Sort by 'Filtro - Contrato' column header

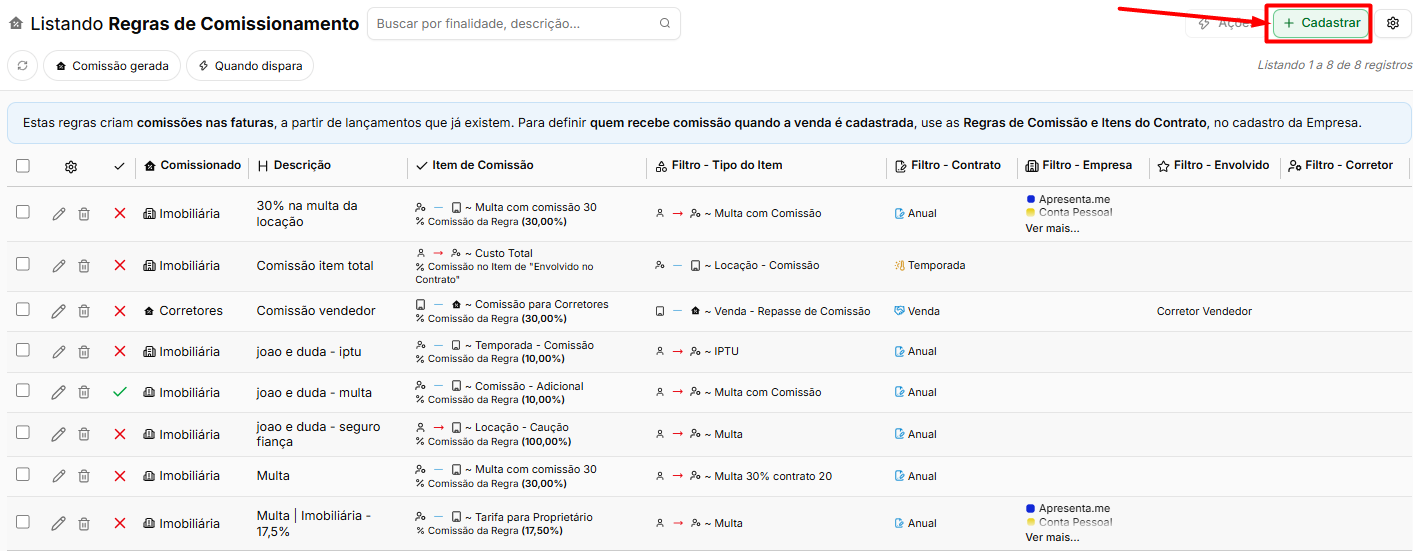click(948, 166)
